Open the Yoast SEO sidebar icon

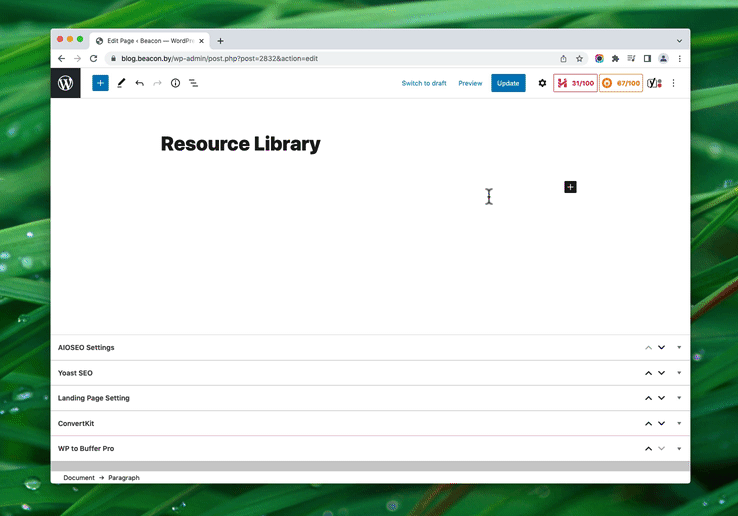(x=654, y=83)
